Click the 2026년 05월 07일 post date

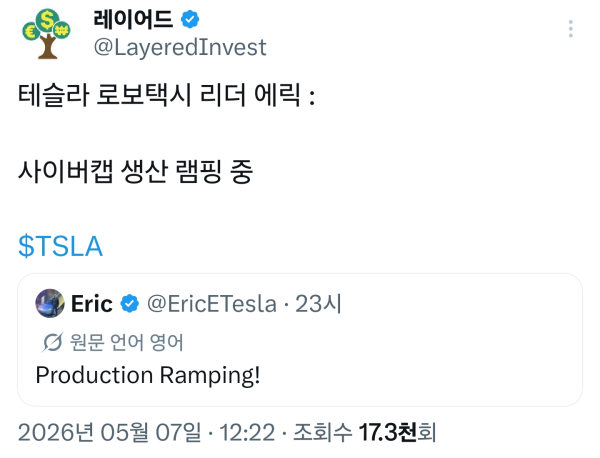pyautogui.click(x=109, y=432)
